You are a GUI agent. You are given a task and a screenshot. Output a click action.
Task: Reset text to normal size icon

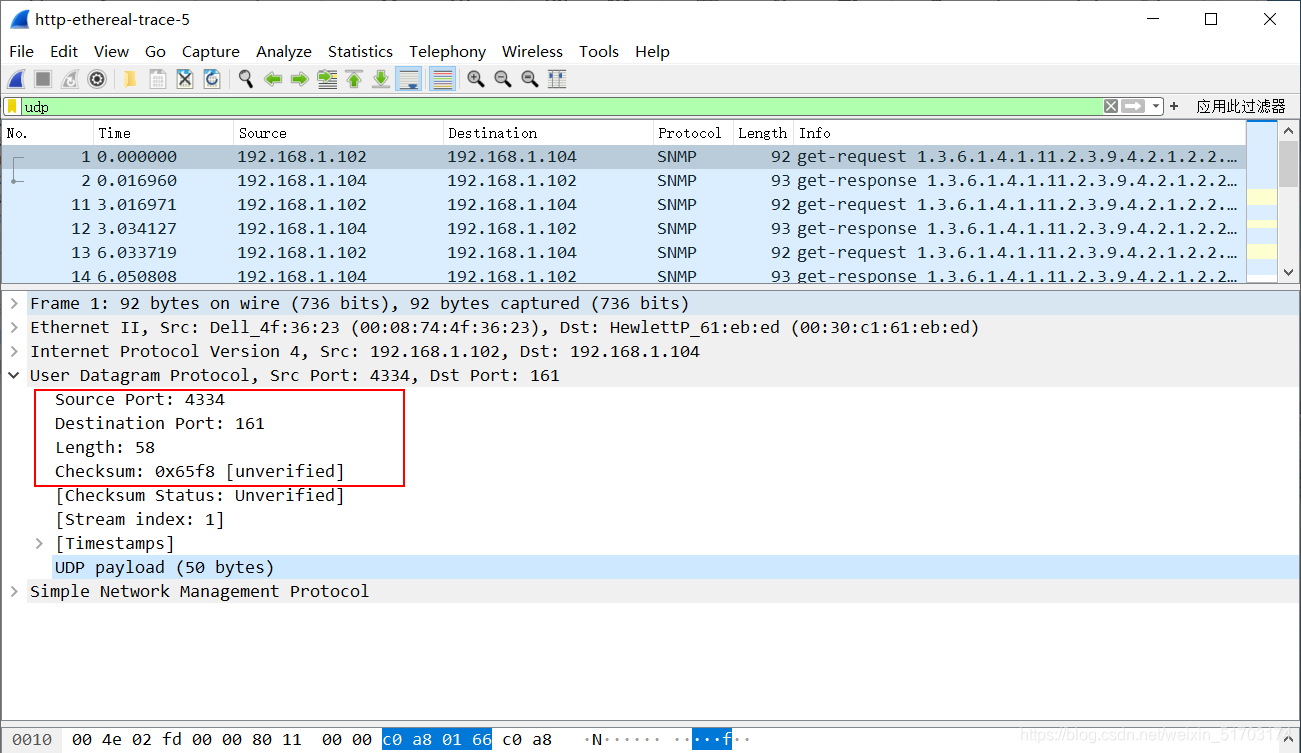[530, 79]
